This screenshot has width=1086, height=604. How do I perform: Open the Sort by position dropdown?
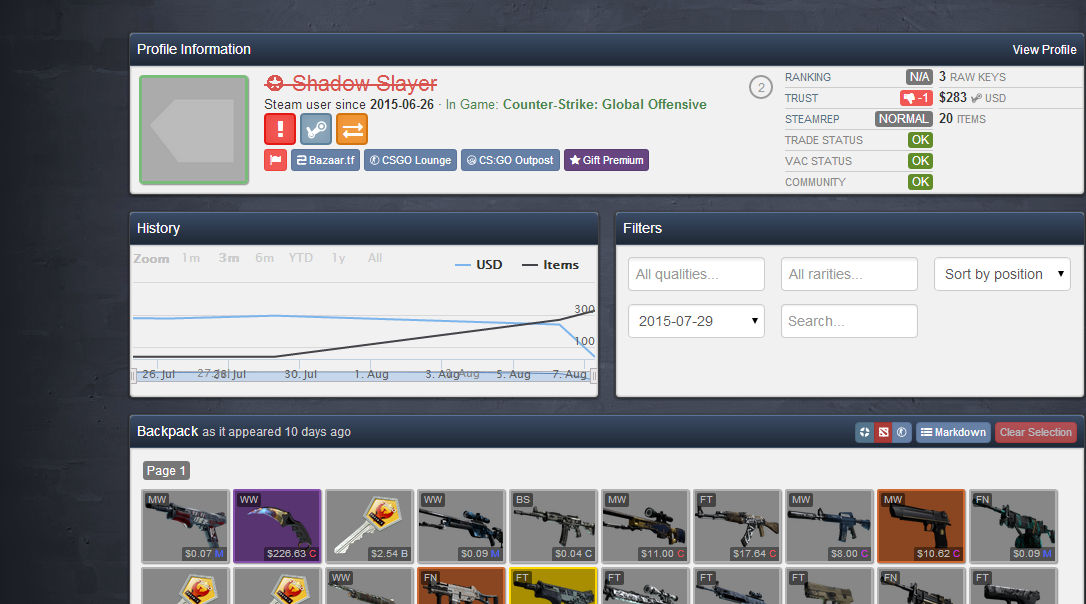click(x=1002, y=274)
